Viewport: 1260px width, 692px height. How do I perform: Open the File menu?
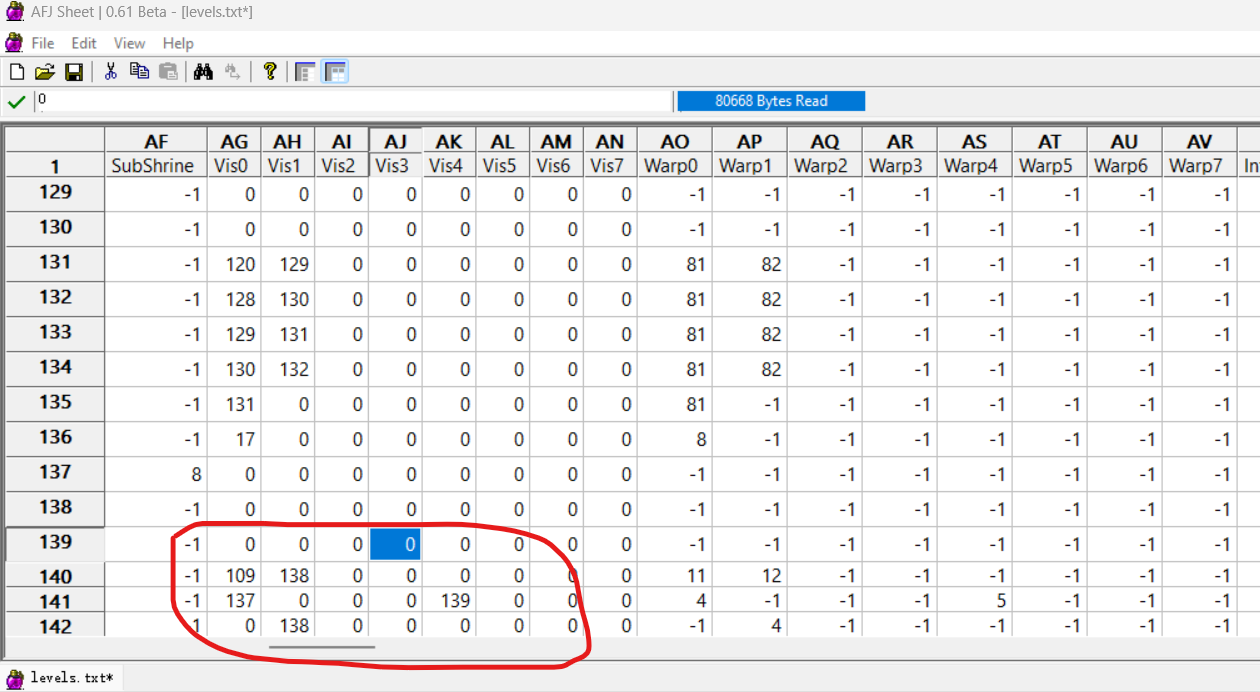[x=43, y=43]
